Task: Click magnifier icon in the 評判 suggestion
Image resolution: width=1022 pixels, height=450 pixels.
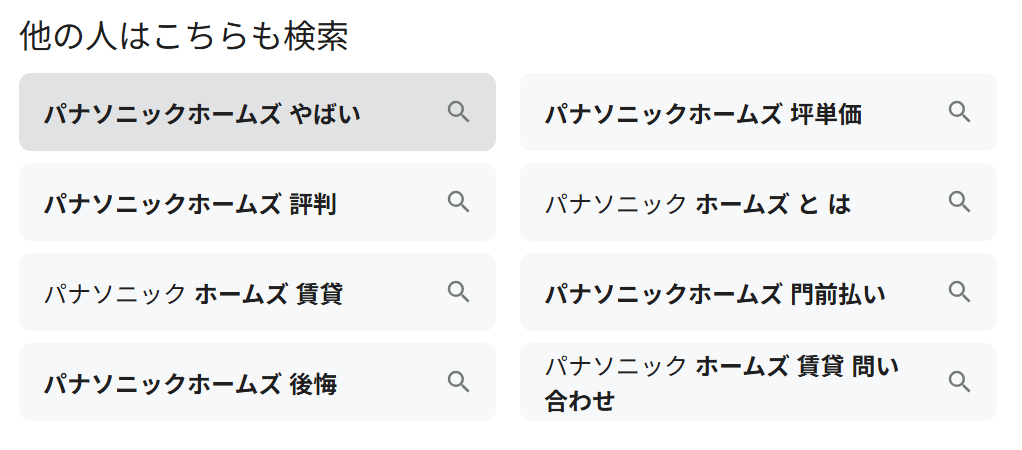Action: tap(458, 202)
